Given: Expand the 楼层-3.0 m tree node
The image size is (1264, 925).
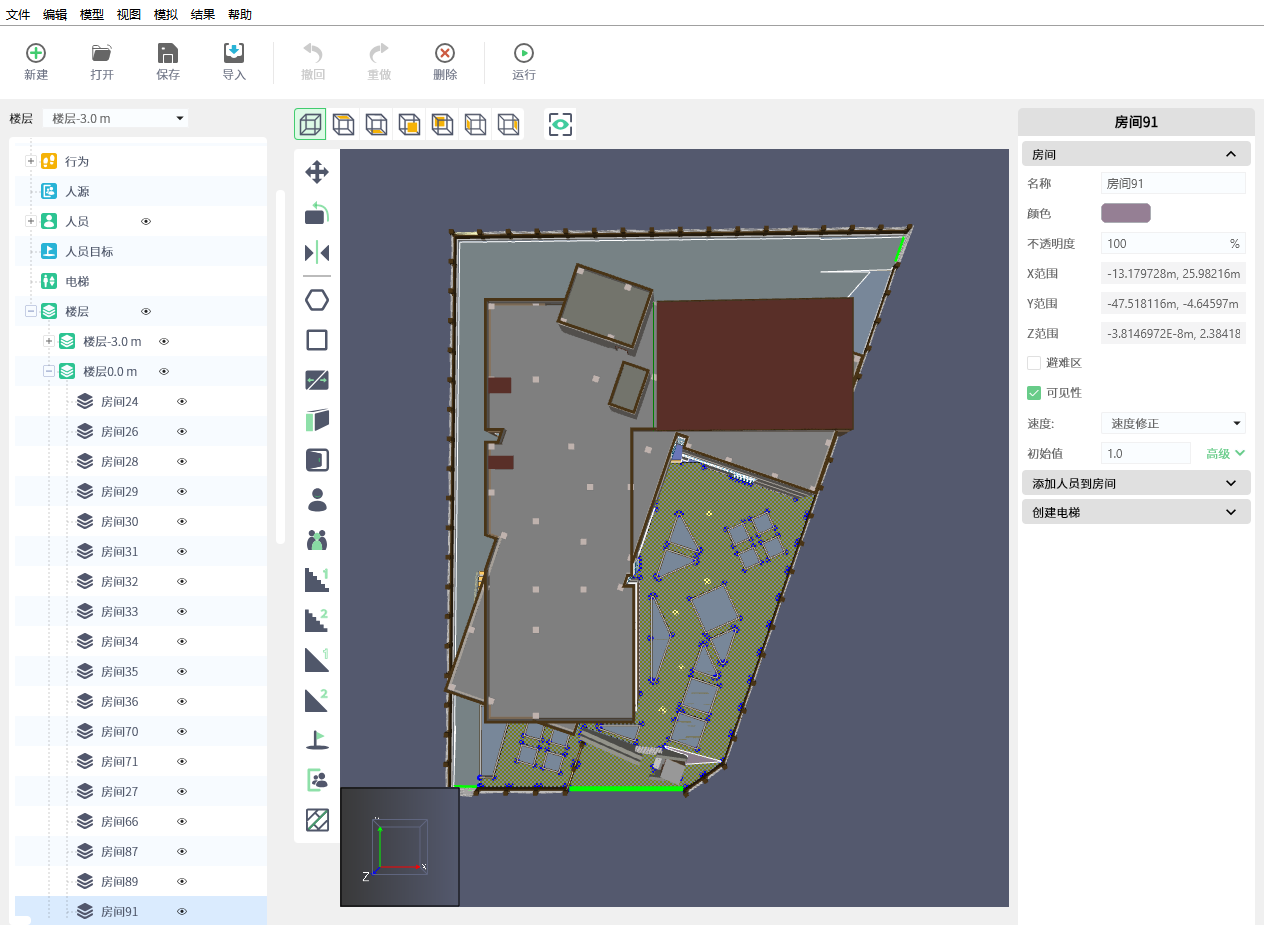Looking at the screenshot, I should pos(49,341).
